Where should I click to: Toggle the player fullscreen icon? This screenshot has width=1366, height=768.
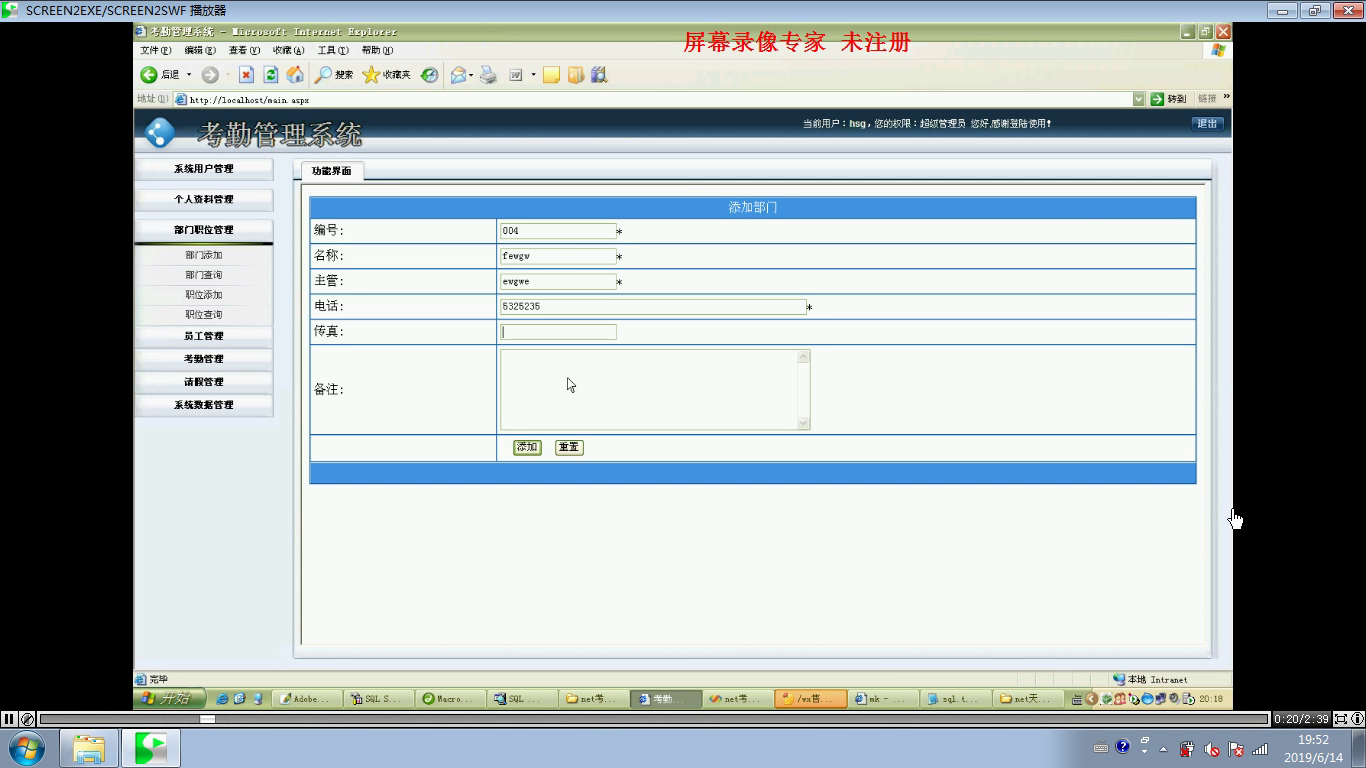pos(1341,719)
